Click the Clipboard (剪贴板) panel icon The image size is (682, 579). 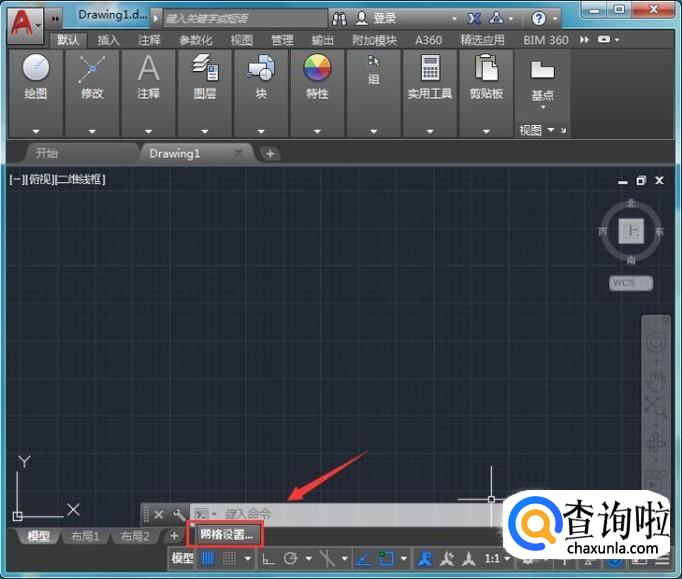click(x=486, y=67)
